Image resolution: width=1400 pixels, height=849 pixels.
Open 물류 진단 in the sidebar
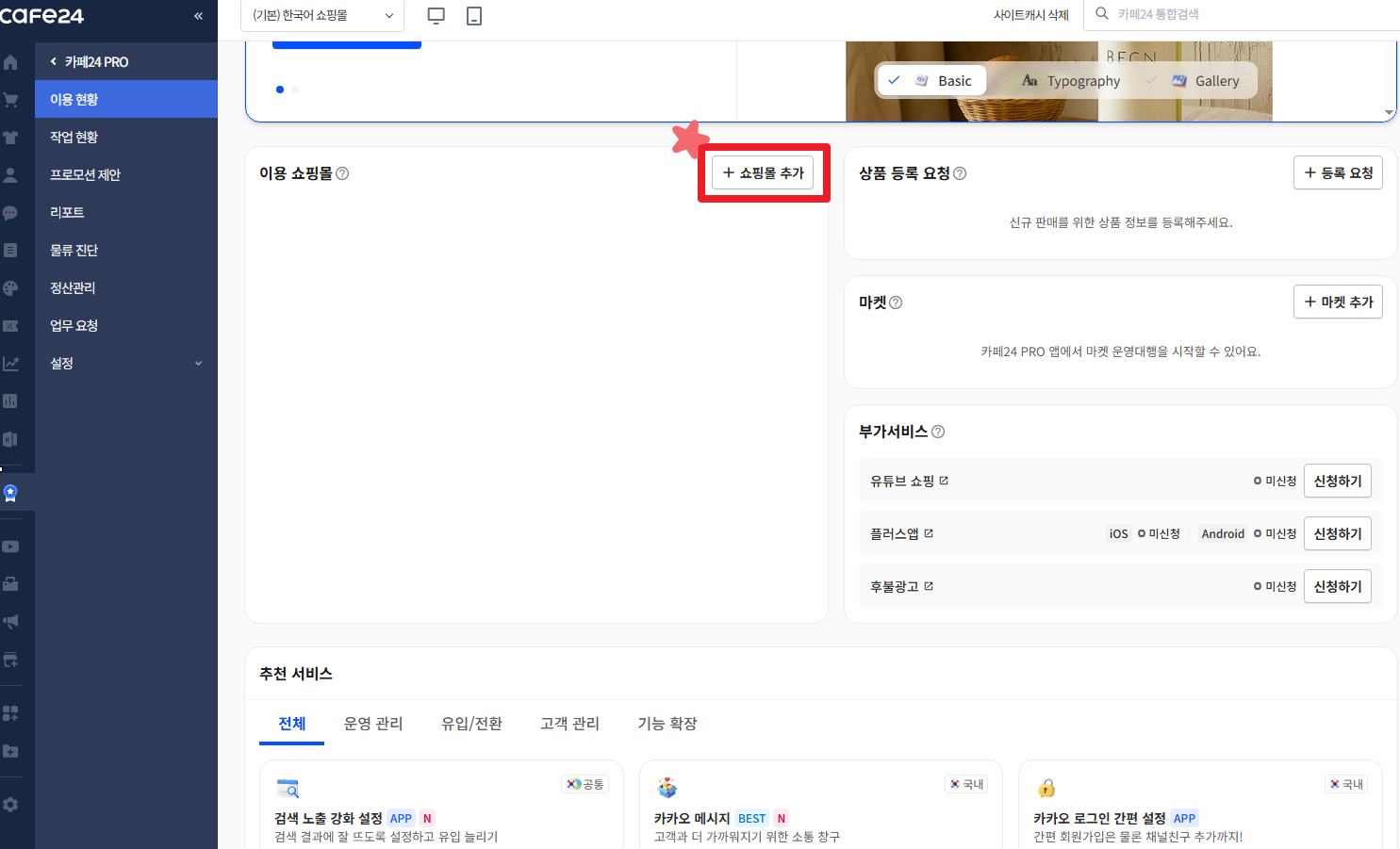click(126, 250)
